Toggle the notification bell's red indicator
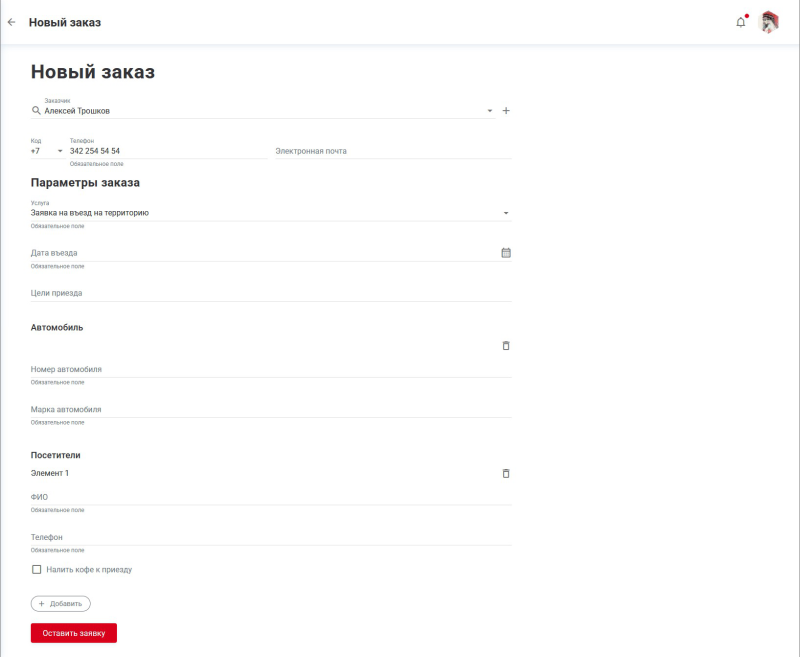 click(745, 14)
